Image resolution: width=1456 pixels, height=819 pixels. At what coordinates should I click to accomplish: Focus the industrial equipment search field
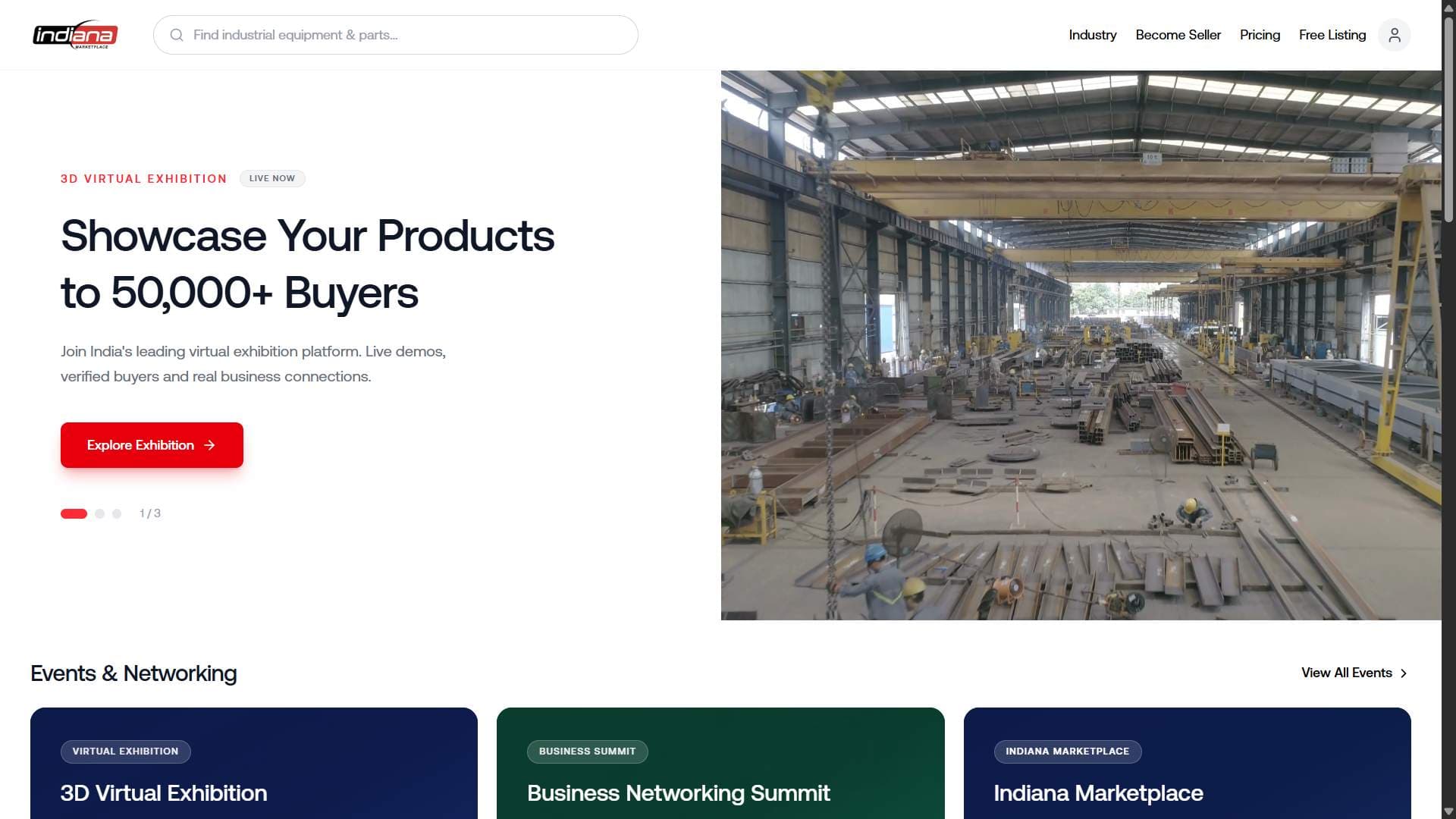click(395, 35)
